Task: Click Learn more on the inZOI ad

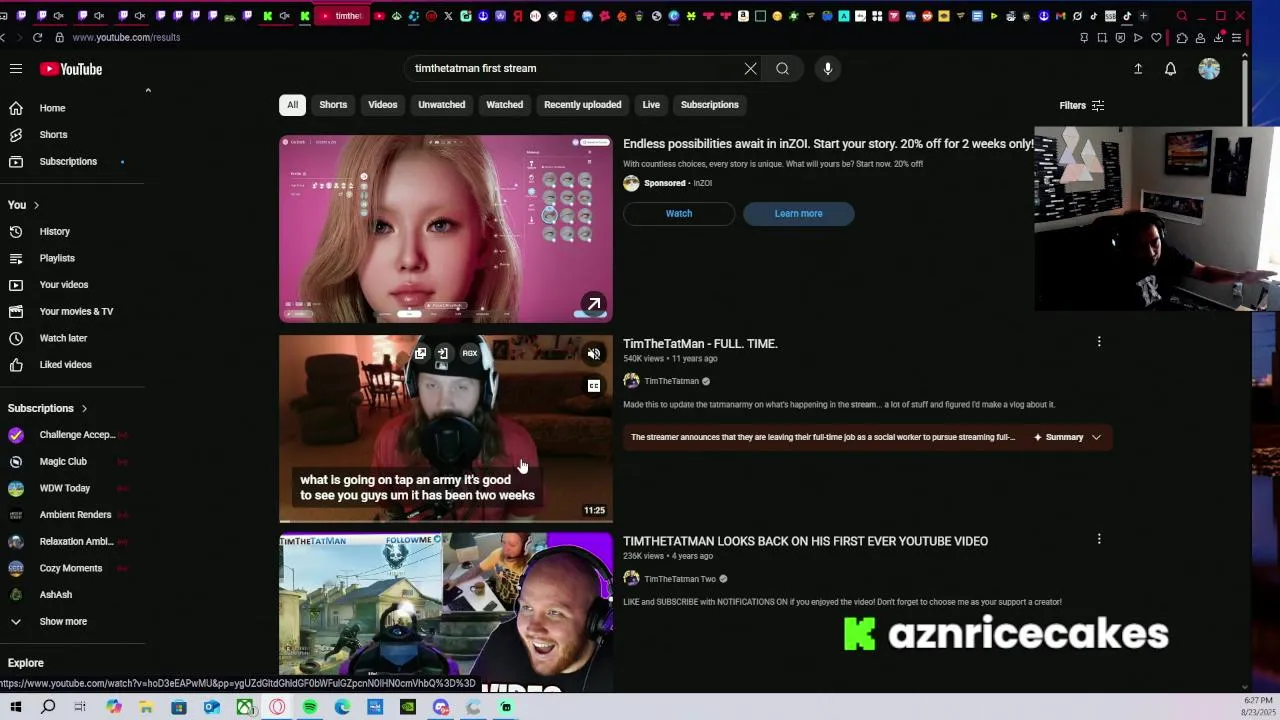Action: [x=798, y=213]
